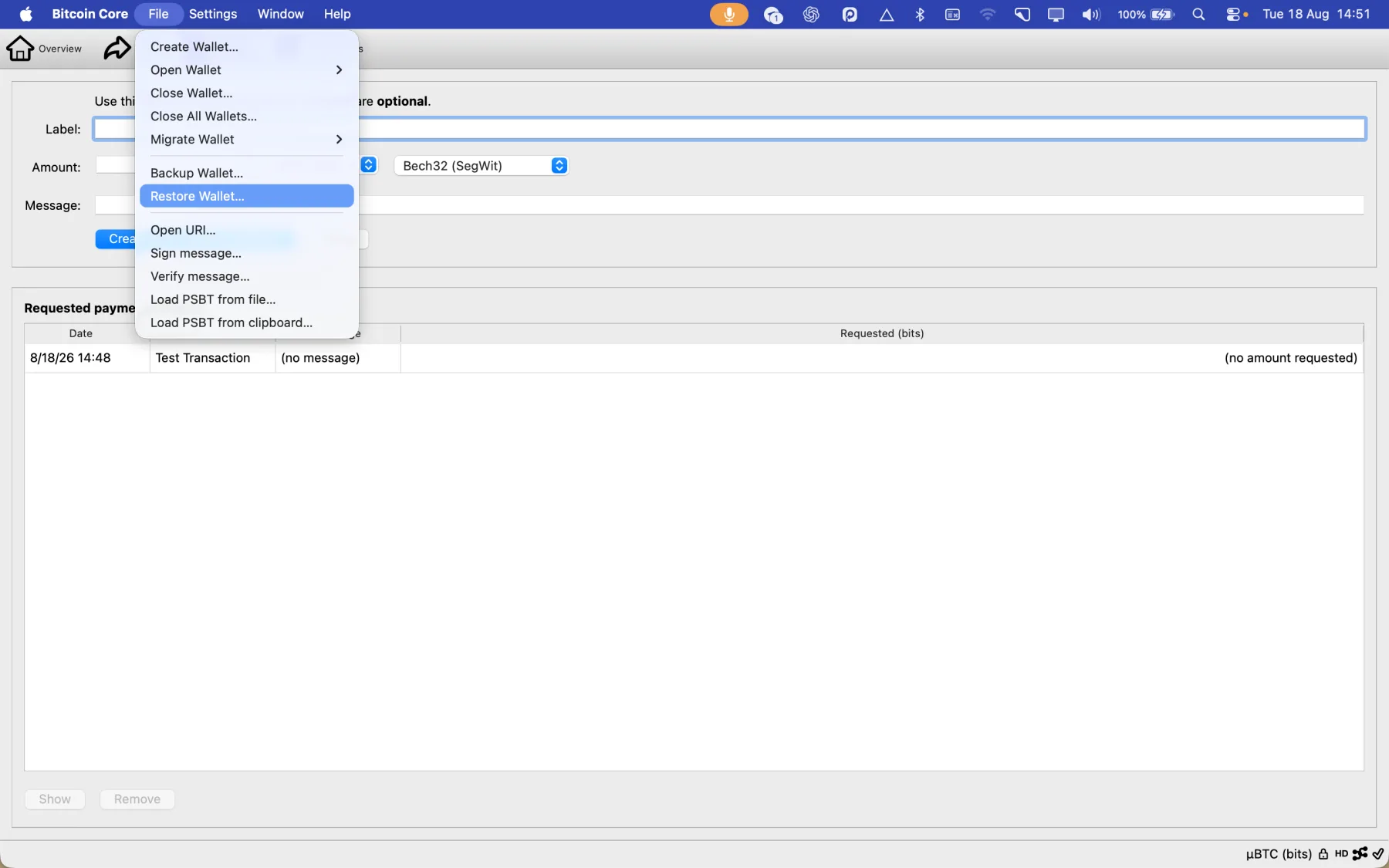1389x868 pixels.
Task: Open the Settings menu
Action: pyautogui.click(x=213, y=14)
